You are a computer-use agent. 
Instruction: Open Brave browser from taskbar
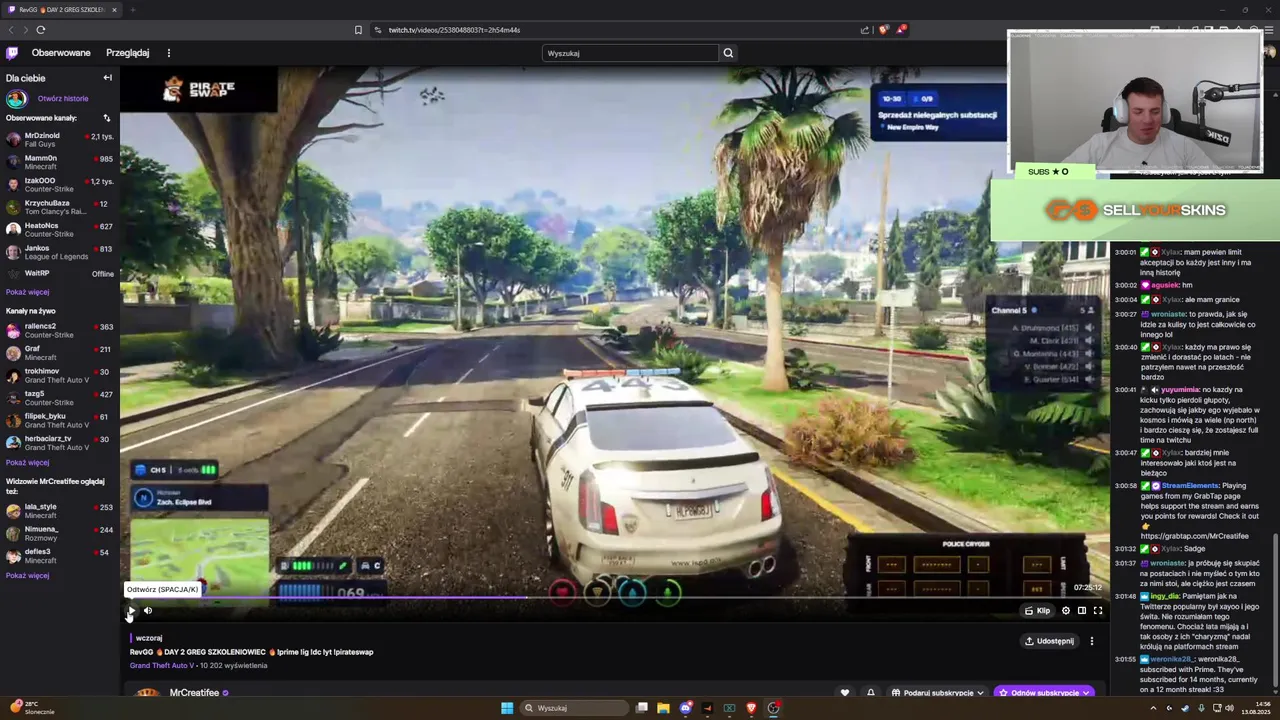751,708
